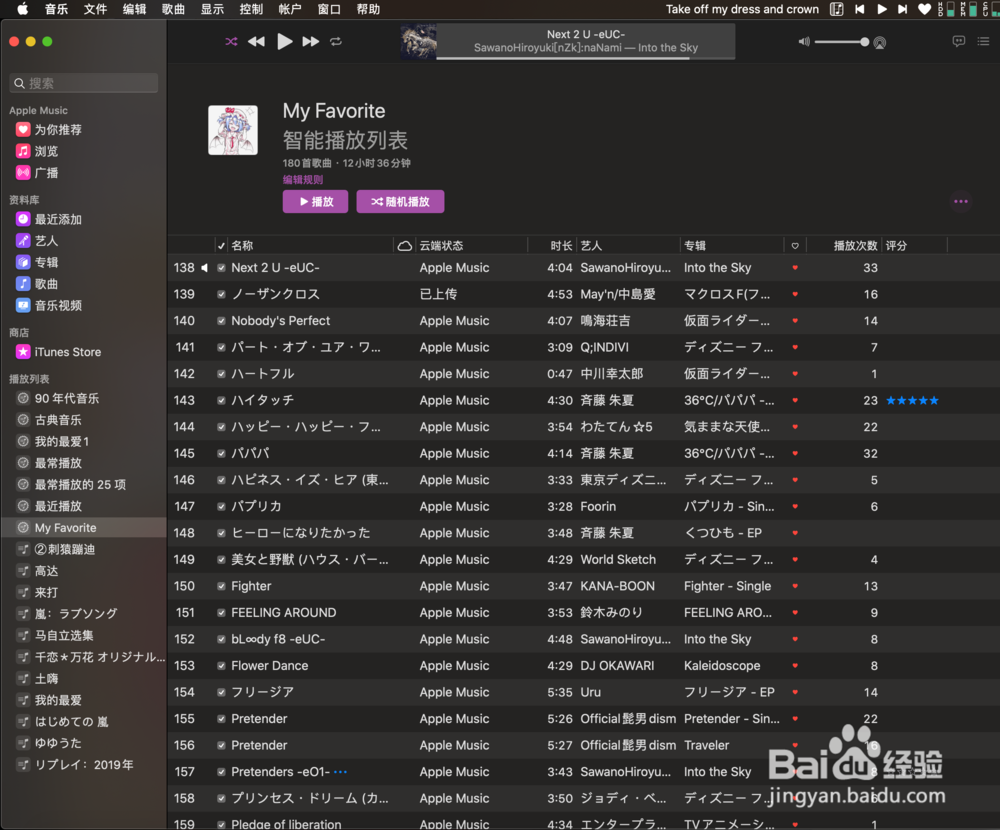The width and height of the screenshot is (1000, 830).
Task: Uncheck Next 2 U -eUC- checkbox
Action: click(221, 268)
